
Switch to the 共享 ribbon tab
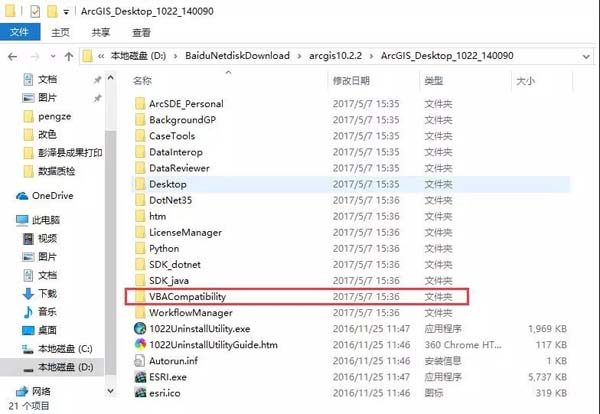pos(101,33)
